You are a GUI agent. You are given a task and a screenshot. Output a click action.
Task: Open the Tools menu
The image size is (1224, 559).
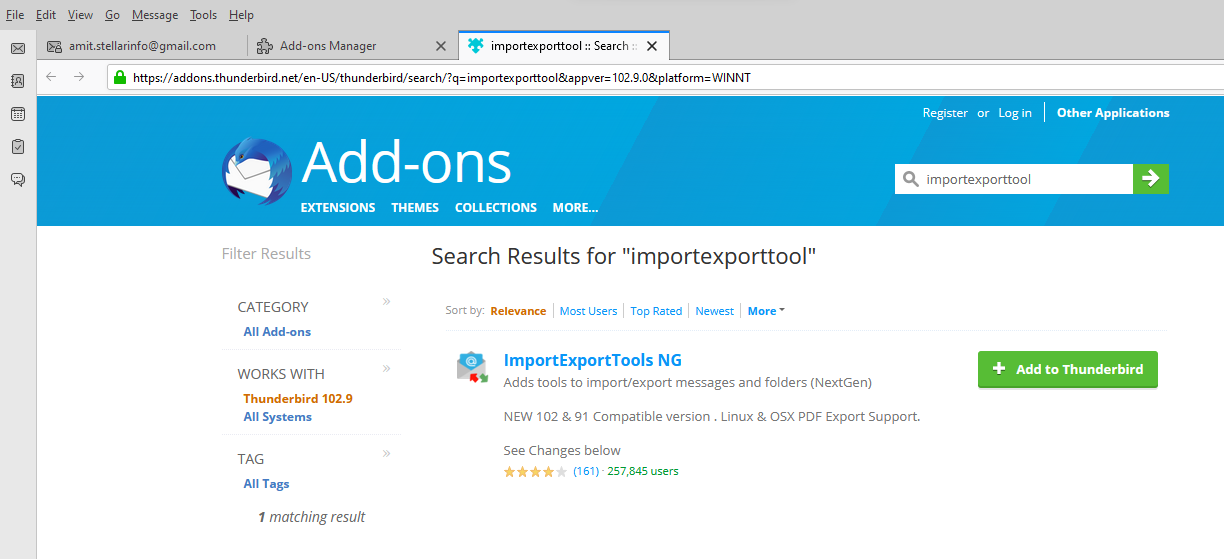pos(203,15)
